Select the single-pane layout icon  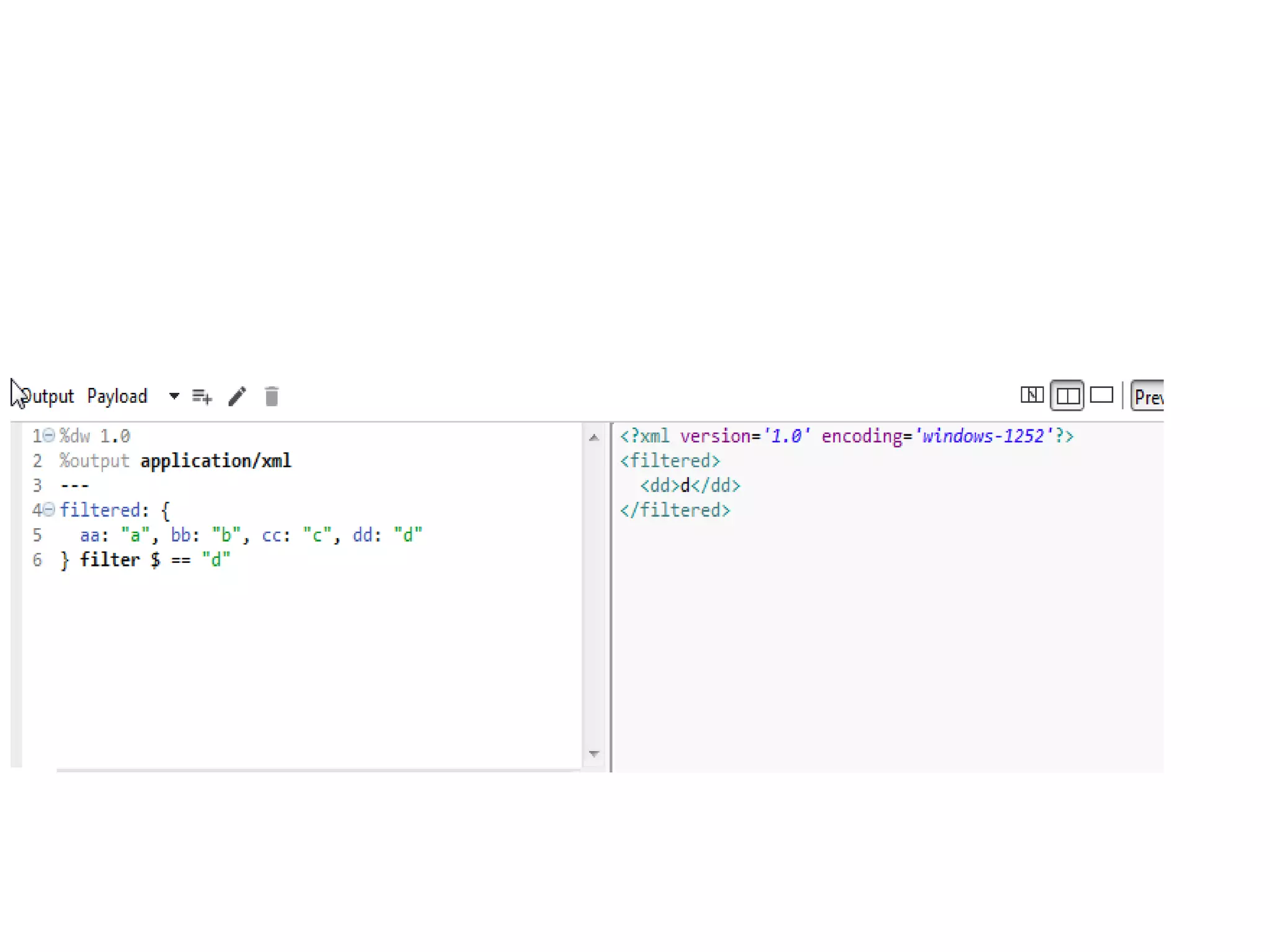pyautogui.click(x=1101, y=395)
